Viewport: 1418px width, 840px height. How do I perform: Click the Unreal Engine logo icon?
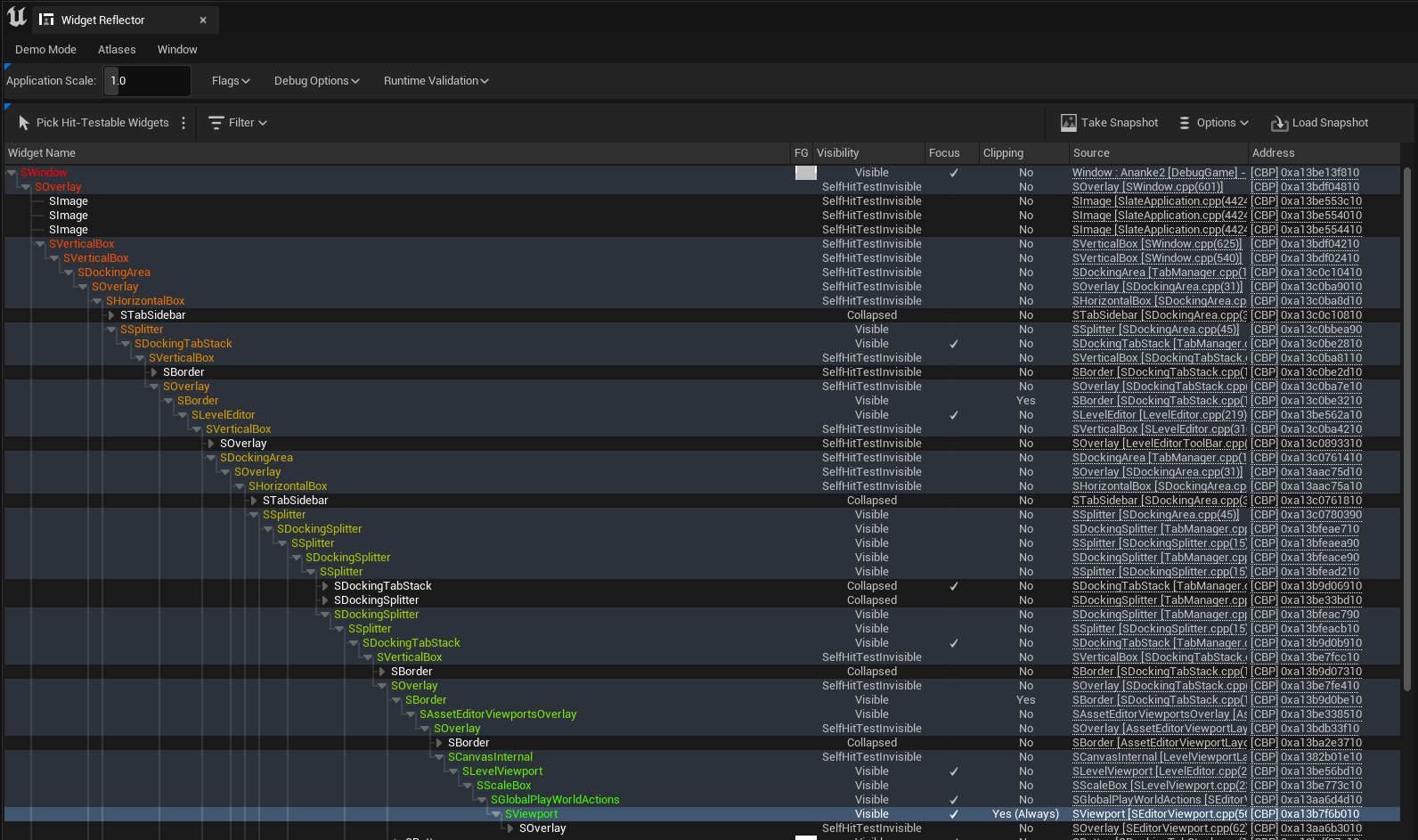[x=17, y=17]
